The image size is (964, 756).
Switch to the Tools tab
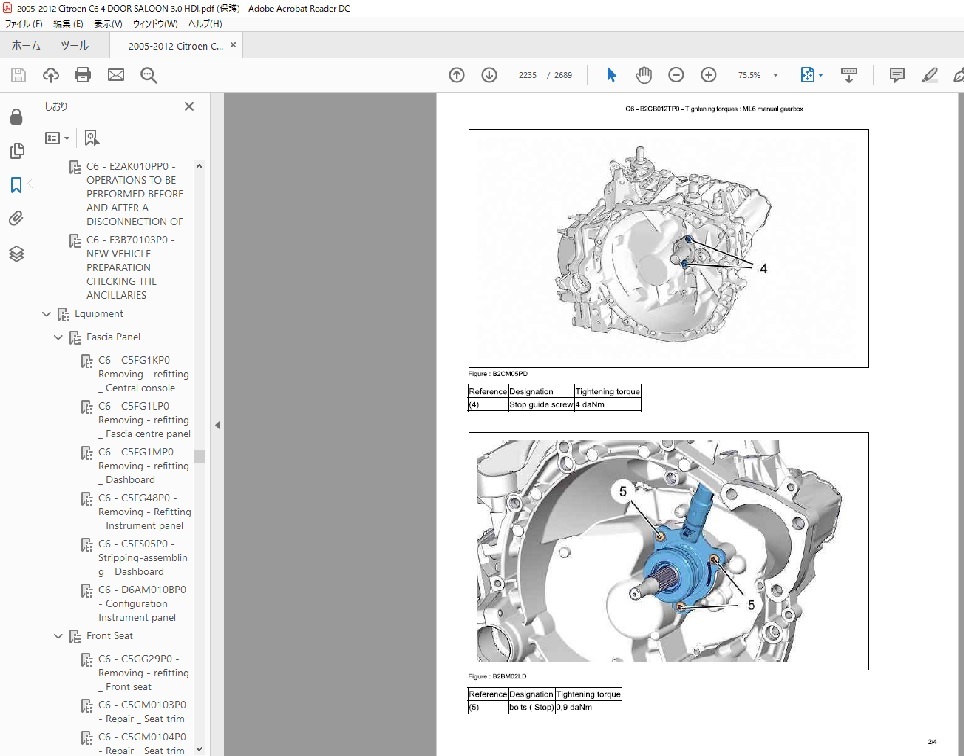coord(74,45)
